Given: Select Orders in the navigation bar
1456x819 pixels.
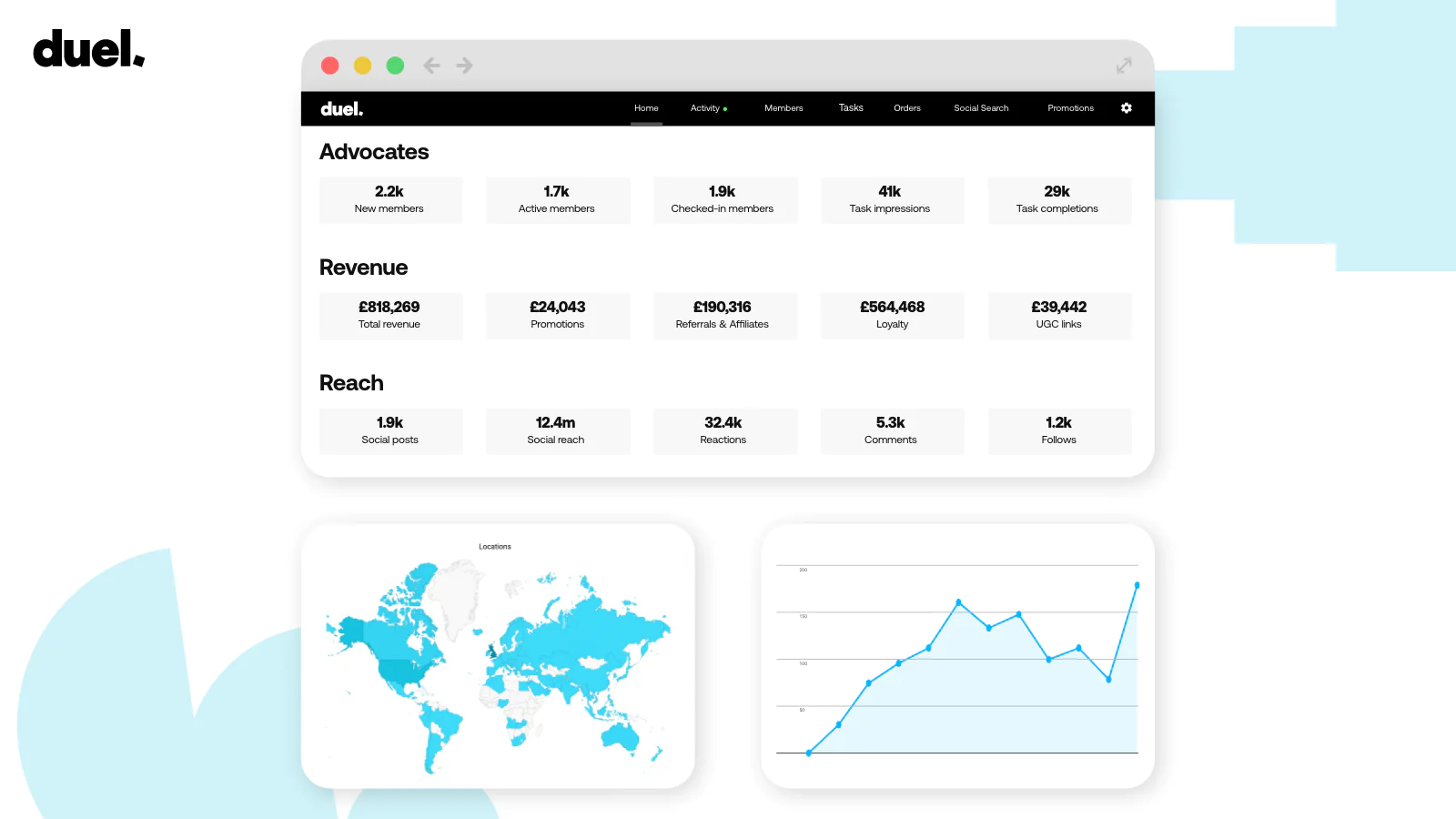Looking at the screenshot, I should click(x=906, y=108).
